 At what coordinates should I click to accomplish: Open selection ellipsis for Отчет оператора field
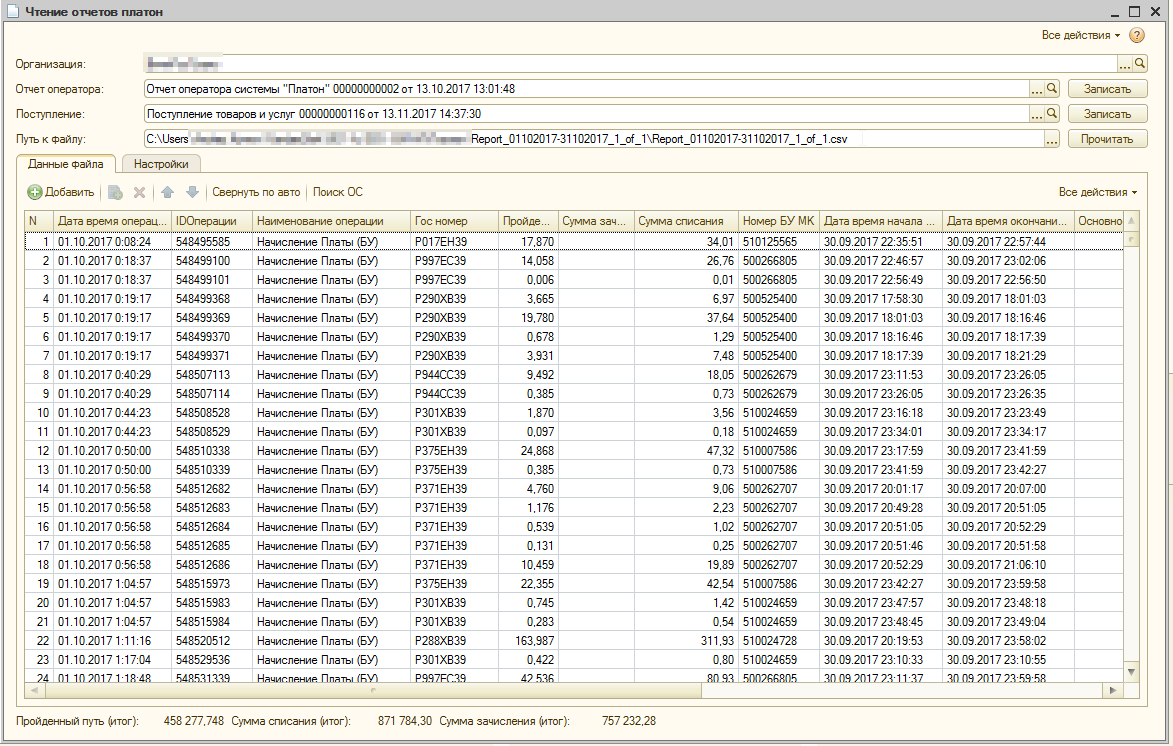1036,89
